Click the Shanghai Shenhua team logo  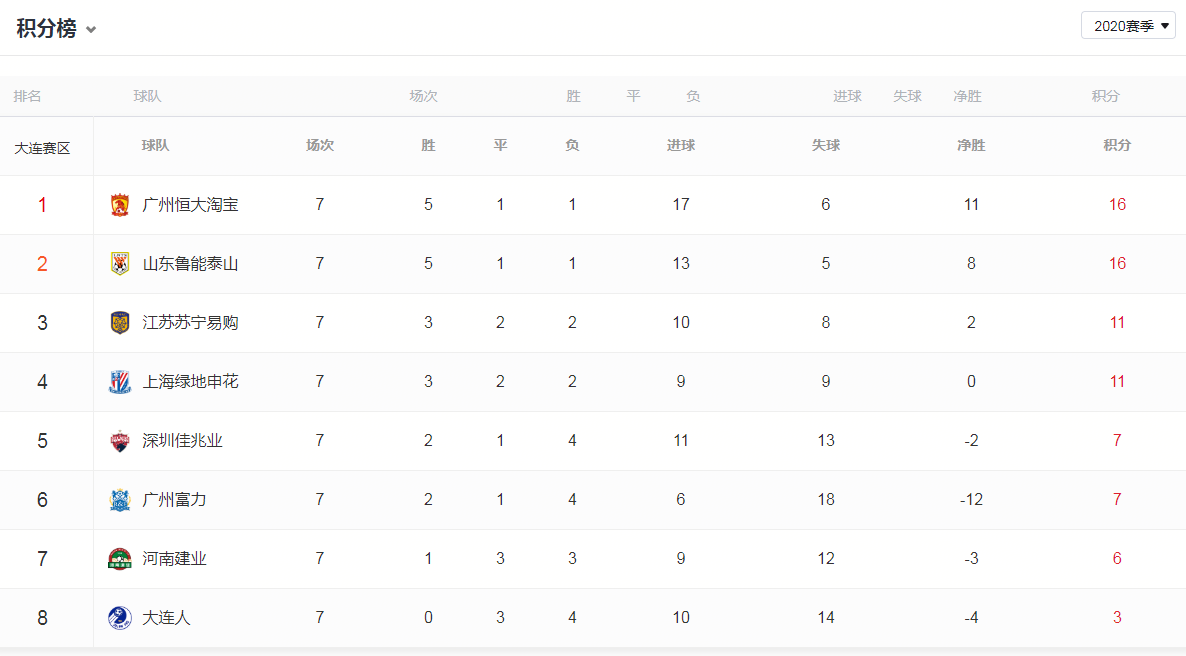(x=120, y=382)
